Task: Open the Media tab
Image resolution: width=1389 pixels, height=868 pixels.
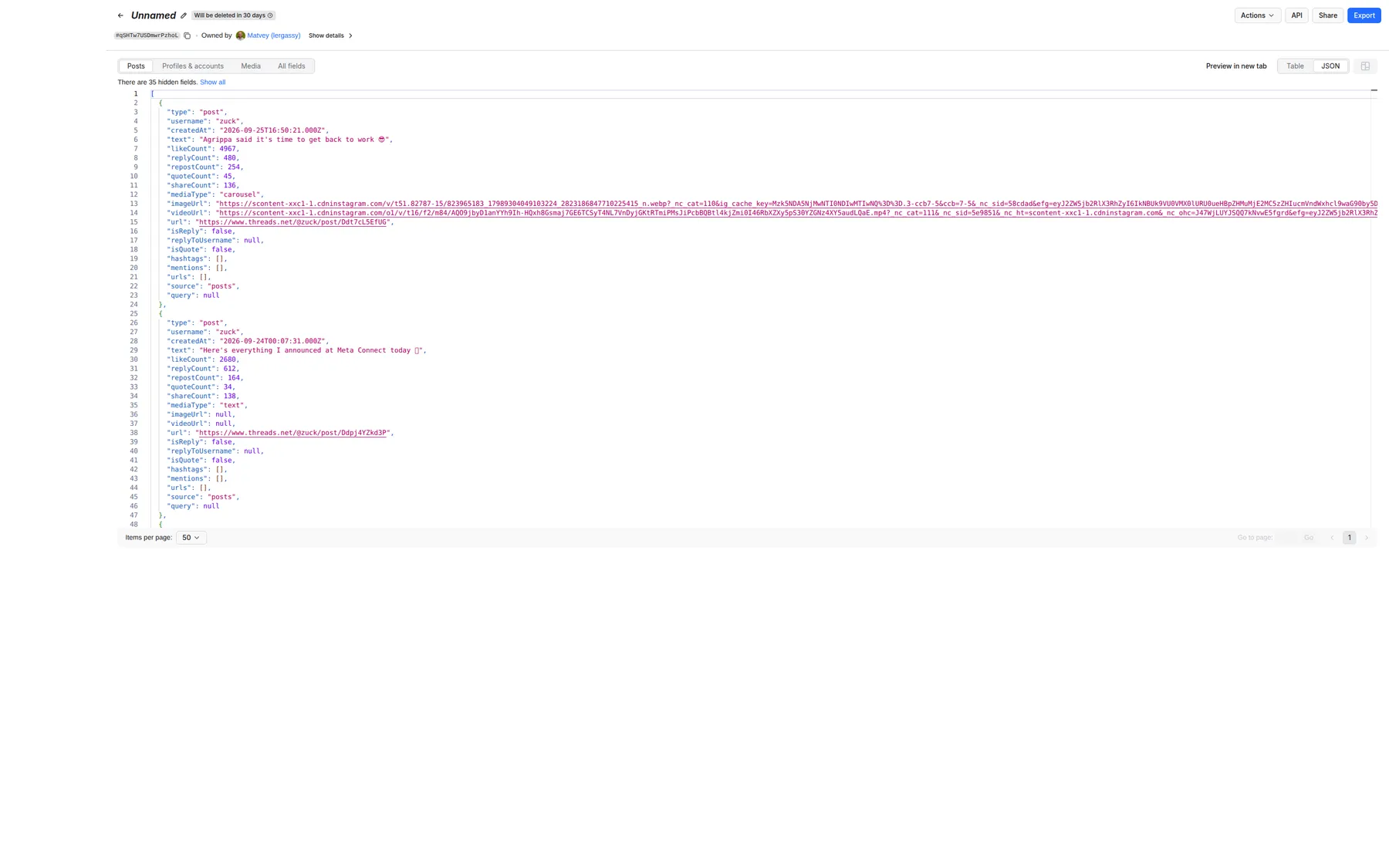Action: tap(251, 66)
